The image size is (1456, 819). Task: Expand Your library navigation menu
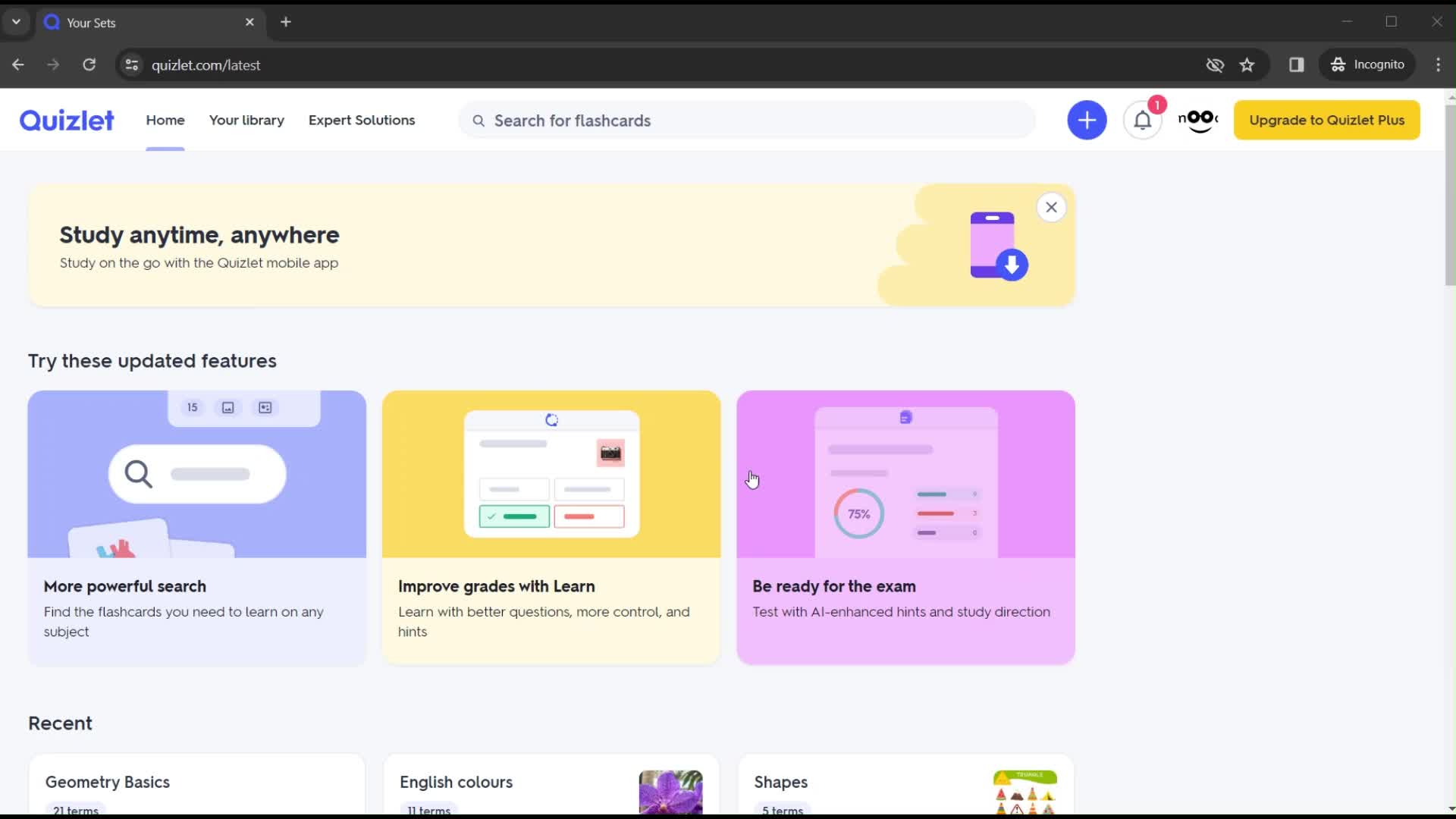coord(247,120)
